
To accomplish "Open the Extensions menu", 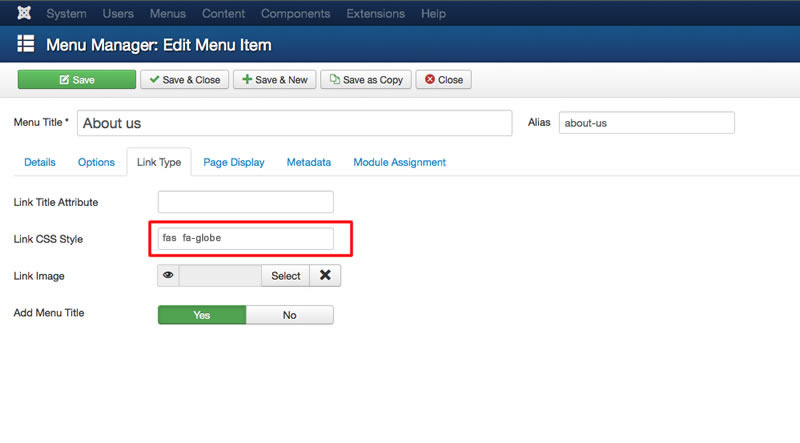I will (376, 13).
